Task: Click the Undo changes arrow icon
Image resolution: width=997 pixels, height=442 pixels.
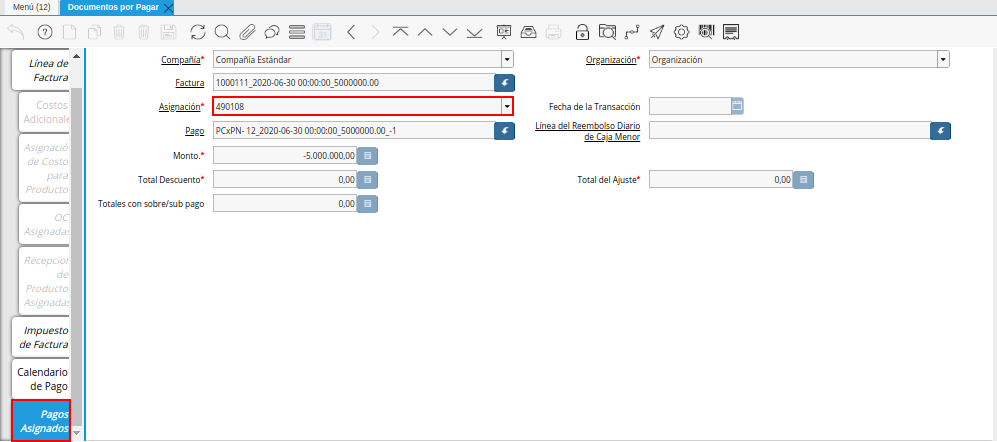Action: point(16,32)
